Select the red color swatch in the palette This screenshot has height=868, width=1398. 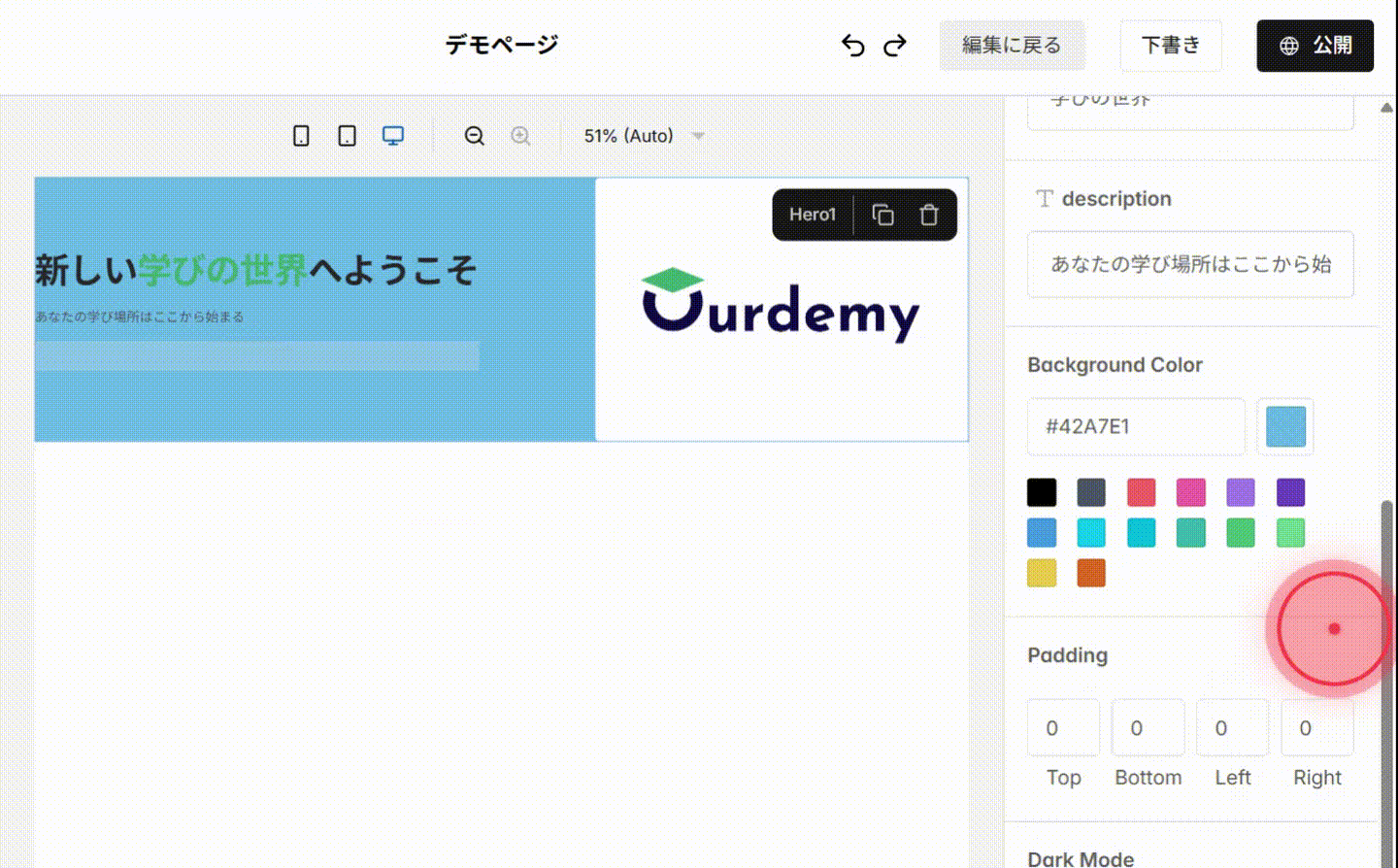coord(1141,492)
